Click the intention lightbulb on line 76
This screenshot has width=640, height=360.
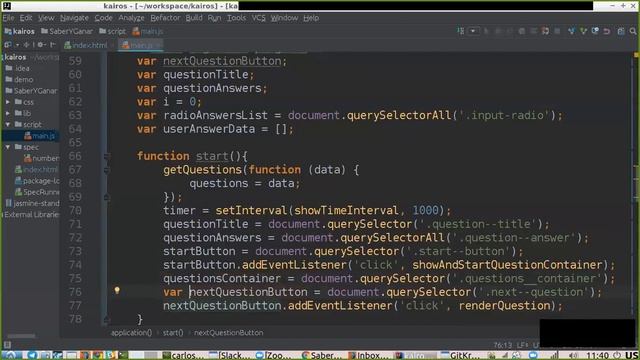pyautogui.click(x=117, y=291)
